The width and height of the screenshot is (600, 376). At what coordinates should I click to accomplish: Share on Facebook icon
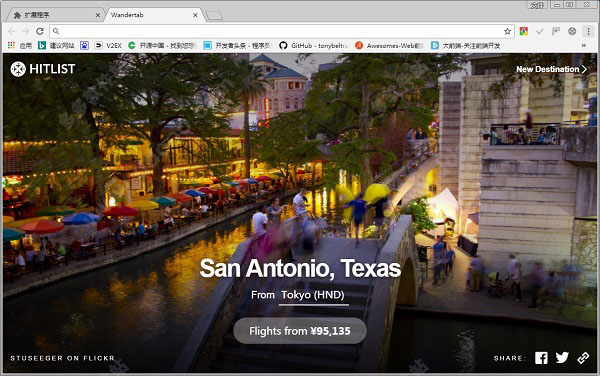click(541, 358)
